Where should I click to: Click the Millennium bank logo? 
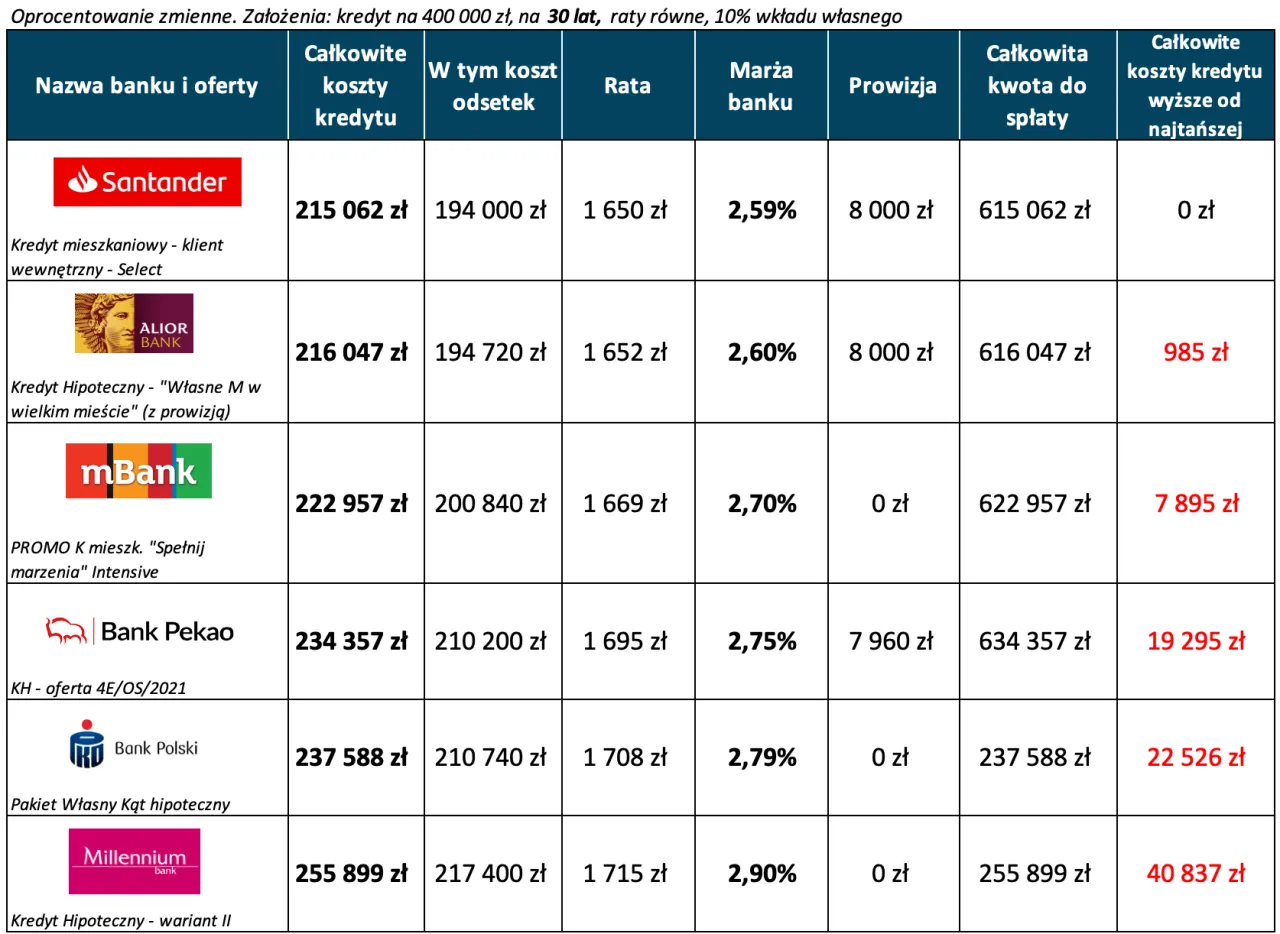[134, 860]
